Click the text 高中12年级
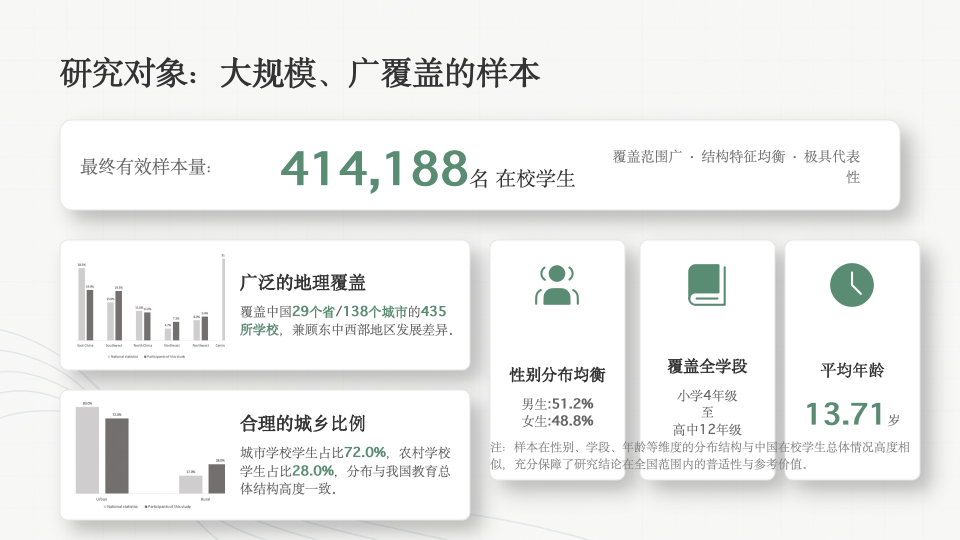 (x=707, y=430)
